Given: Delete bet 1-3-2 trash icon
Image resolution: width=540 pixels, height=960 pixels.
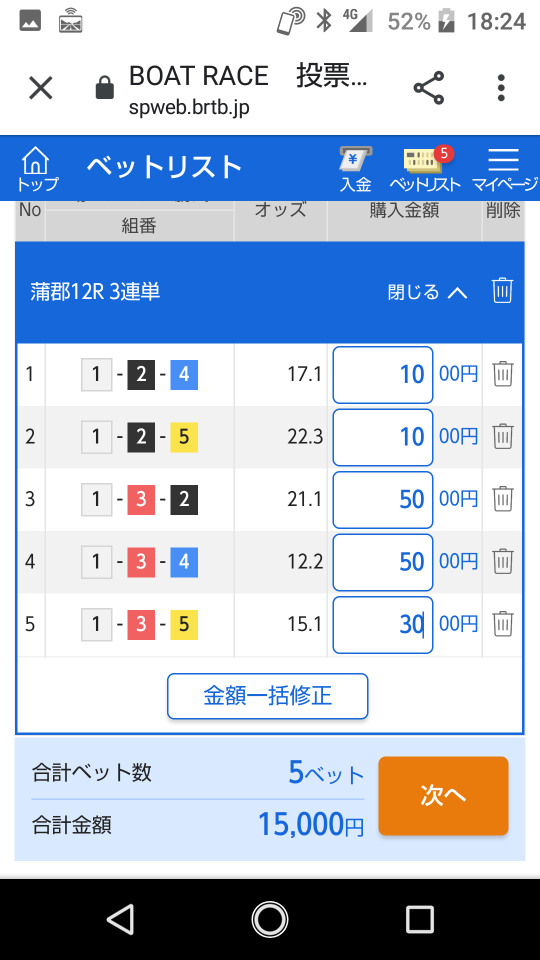Looking at the screenshot, I should 503,499.
